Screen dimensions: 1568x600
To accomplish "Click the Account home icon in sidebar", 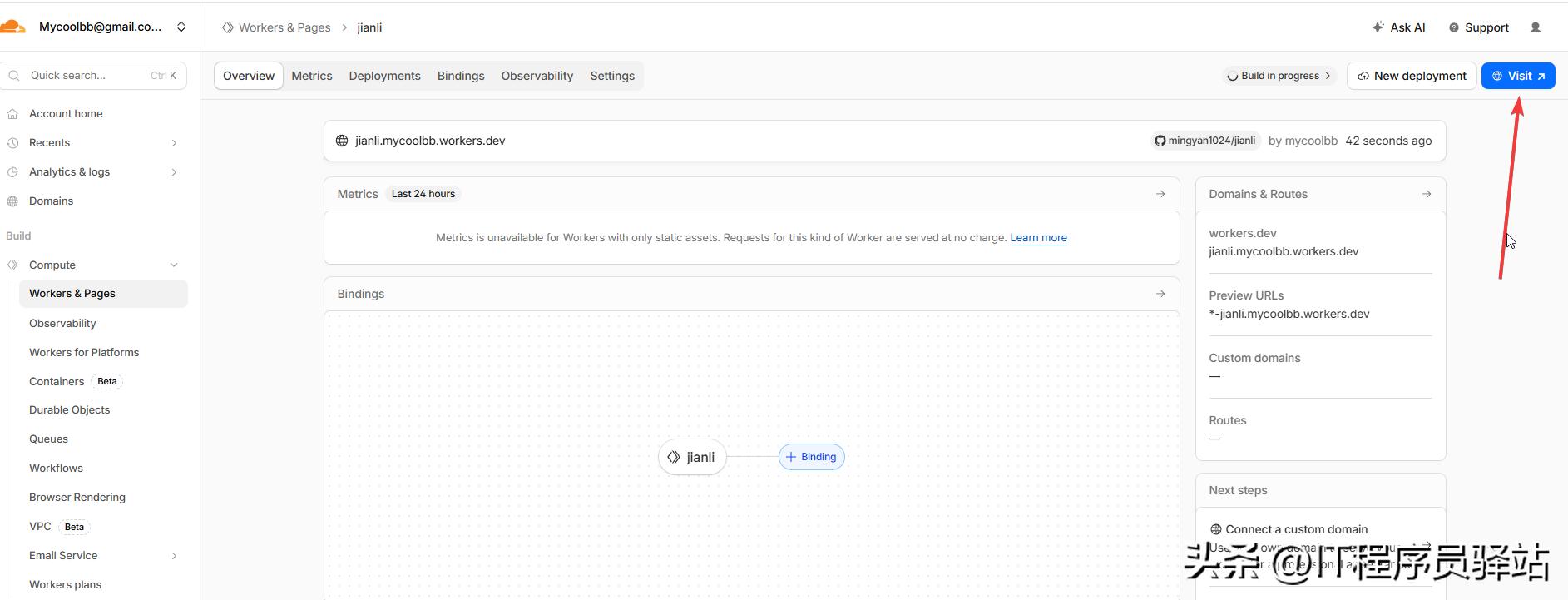I will [x=12, y=114].
